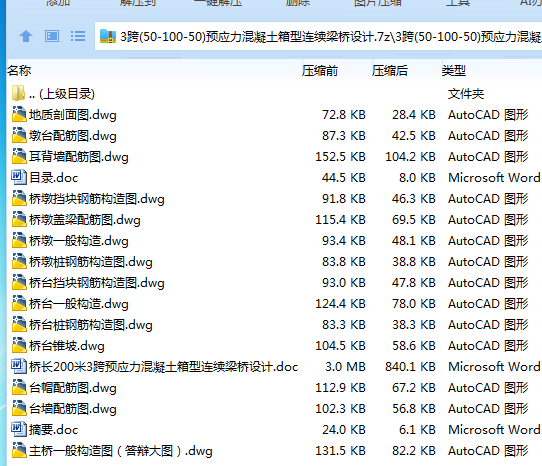Viewport: 542px width, 466px height.
Task: Click the icon of 桥台挡块钢筋构造图.dwg
Action: pos(19,282)
